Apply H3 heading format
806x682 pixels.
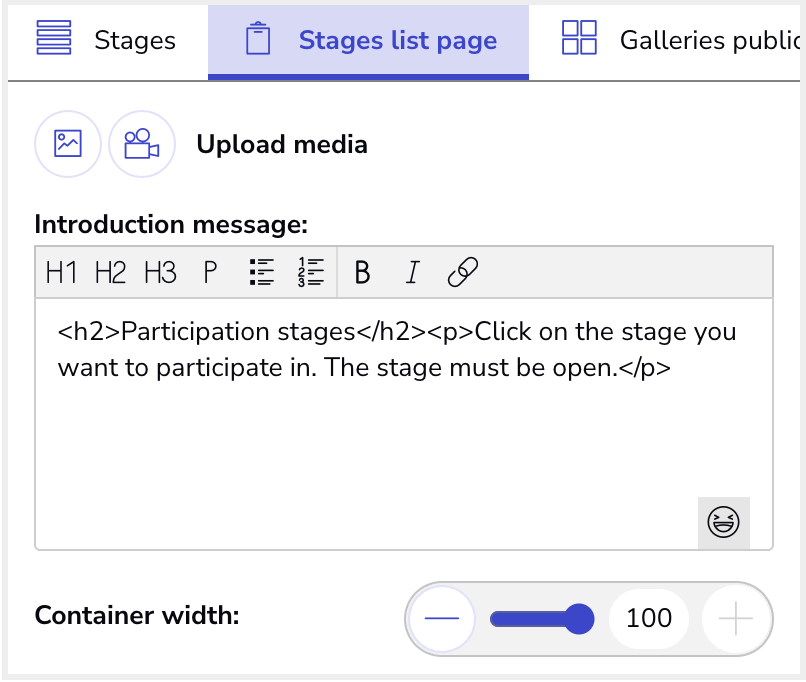pos(160,272)
